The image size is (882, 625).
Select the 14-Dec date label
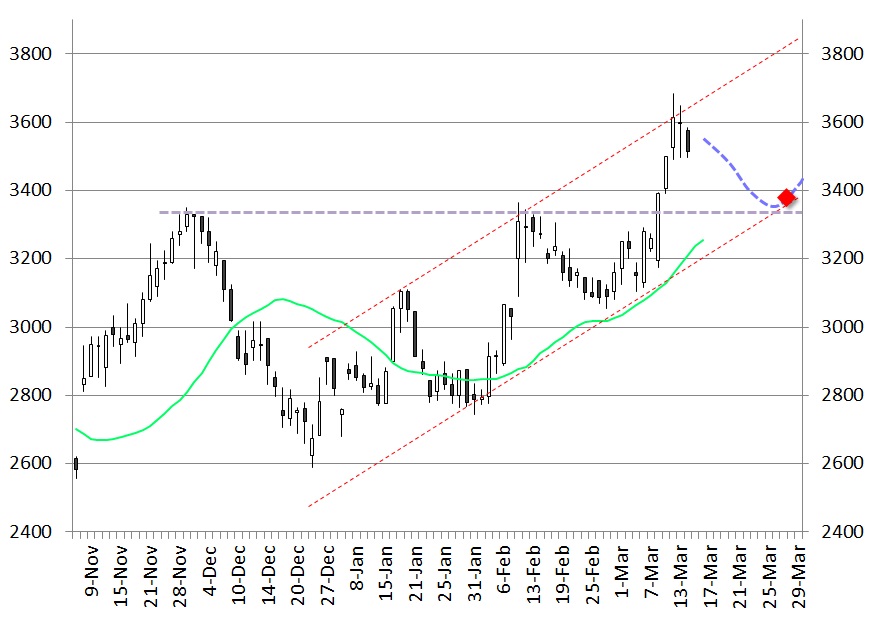coord(268,574)
